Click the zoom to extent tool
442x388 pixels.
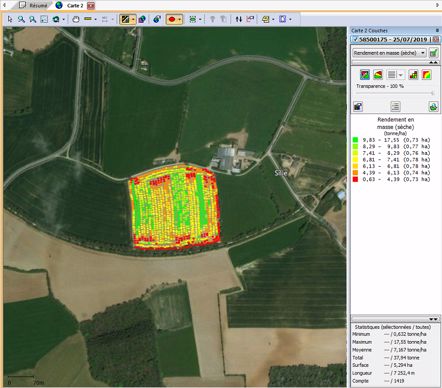click(44, 19)
